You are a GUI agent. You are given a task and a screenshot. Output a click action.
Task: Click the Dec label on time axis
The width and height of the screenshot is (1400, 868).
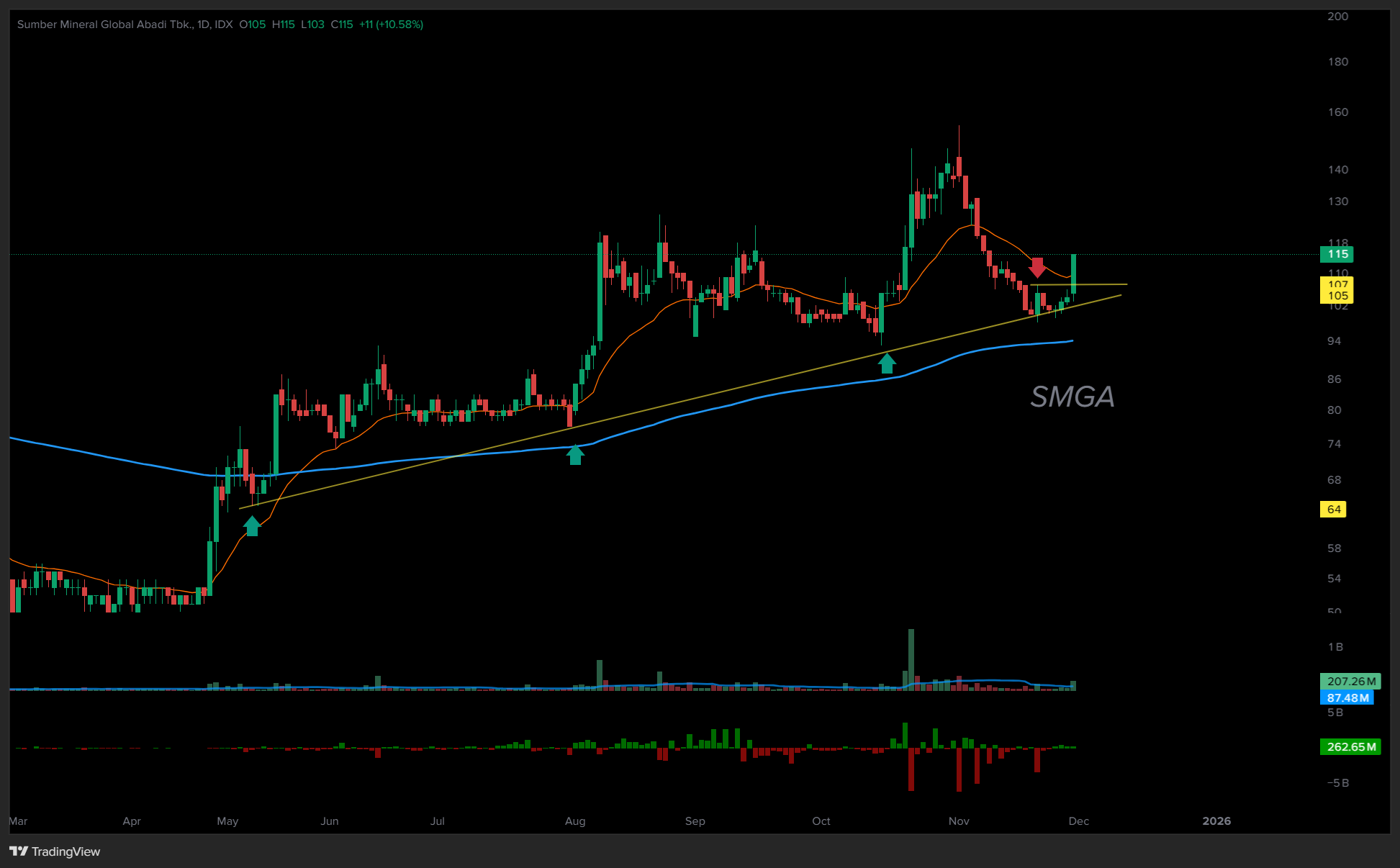click(x=1078, y=821)
